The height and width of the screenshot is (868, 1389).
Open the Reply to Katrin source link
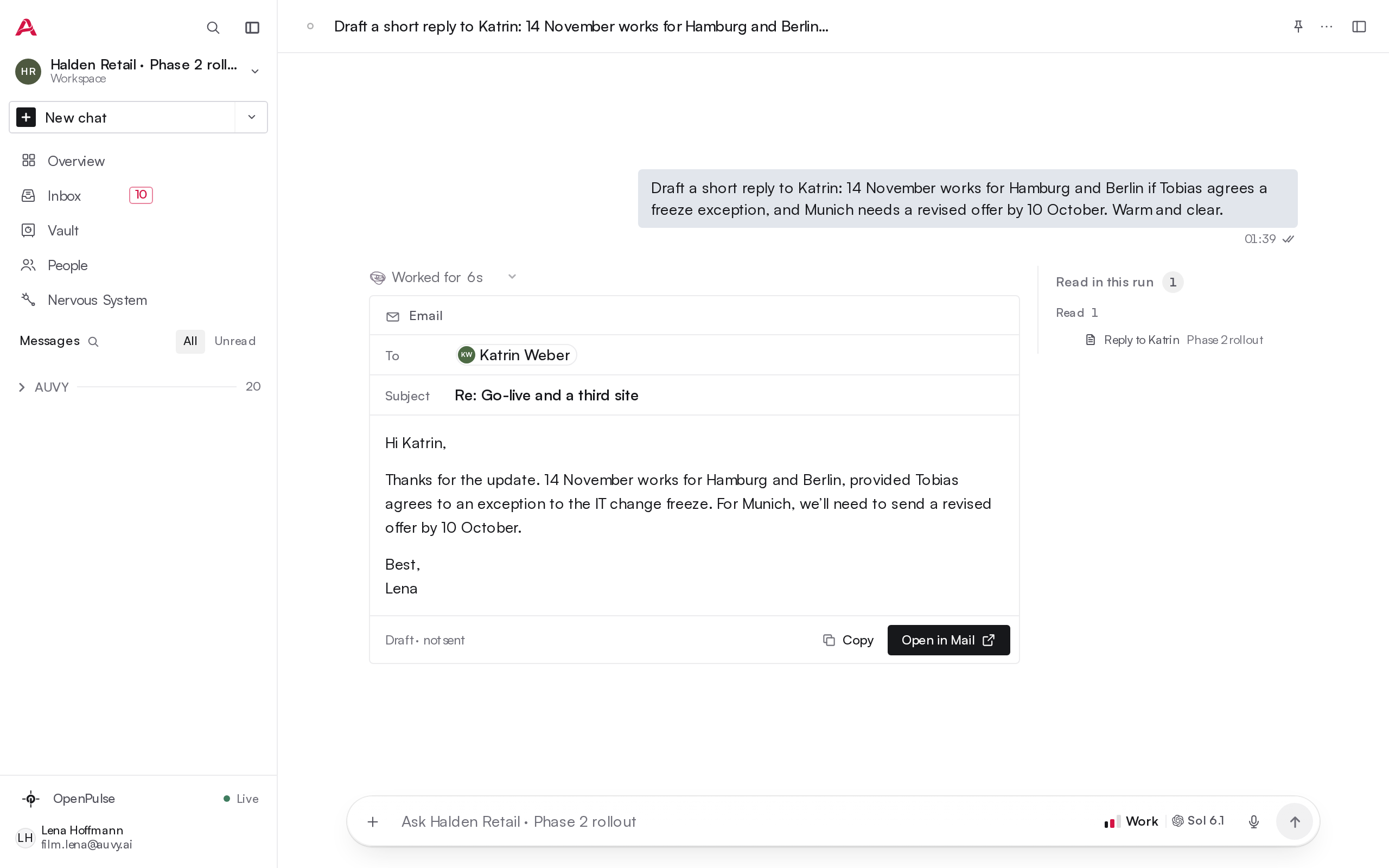click(1141, 340)
